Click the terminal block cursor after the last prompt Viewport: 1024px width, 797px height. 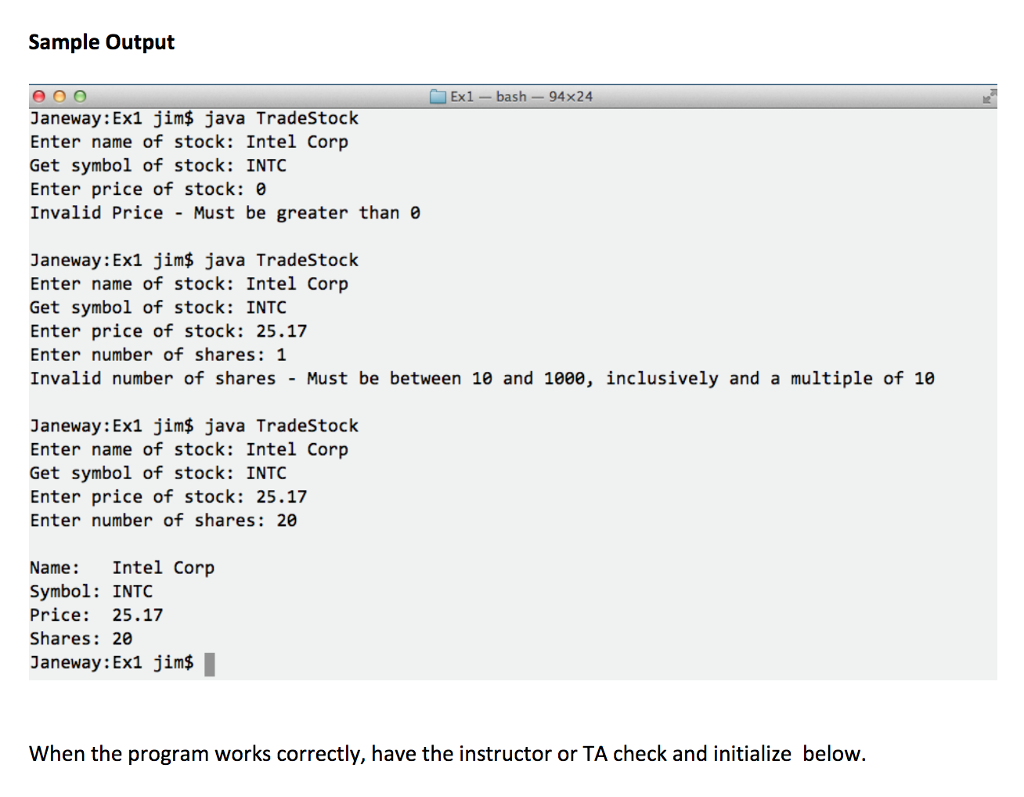coord(210,663)
